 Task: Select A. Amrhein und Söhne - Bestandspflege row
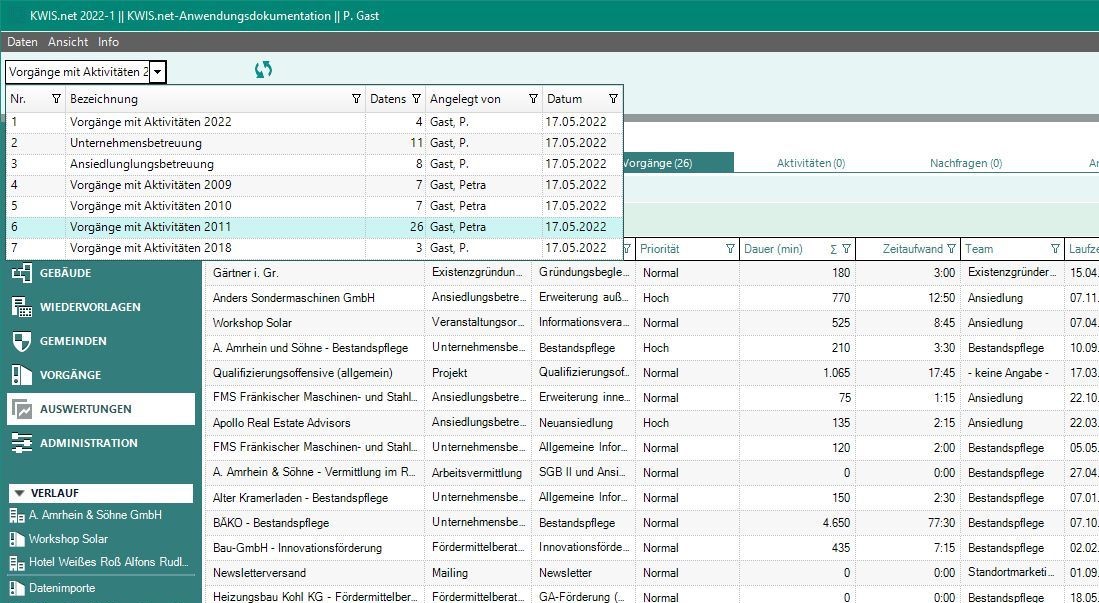point(652,348)
